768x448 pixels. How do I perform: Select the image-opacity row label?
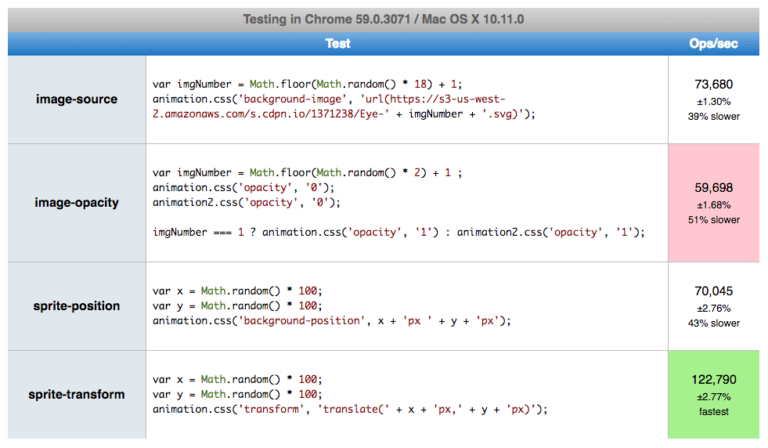[76, 202]
